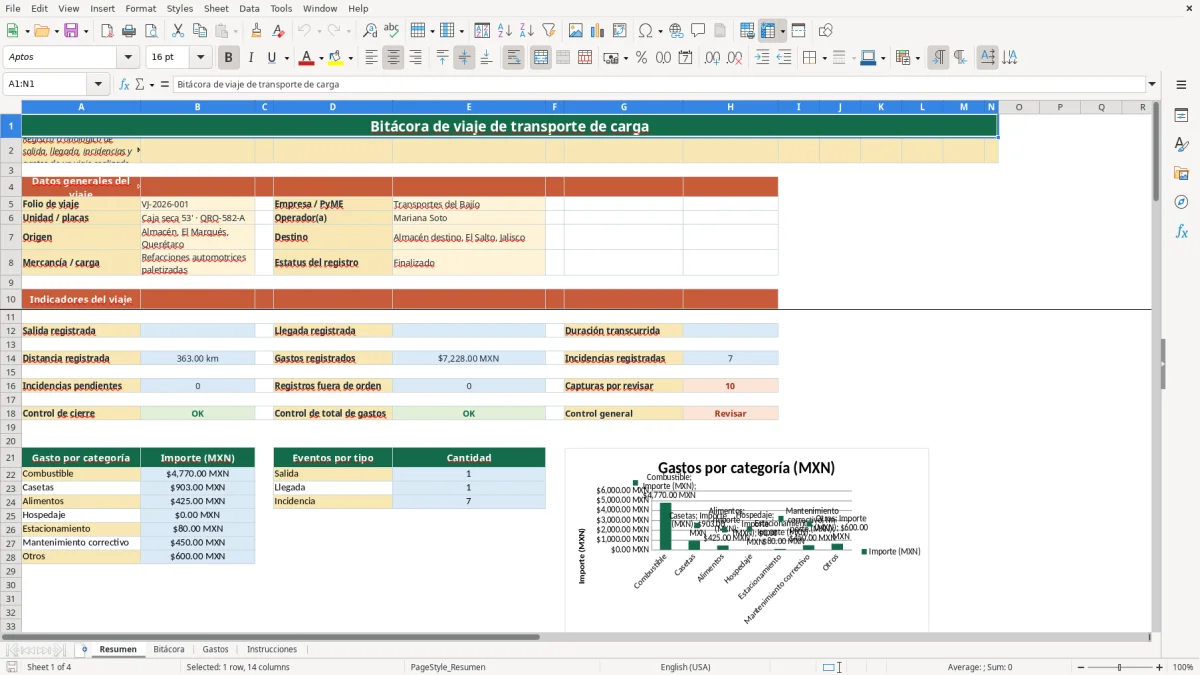The height and width of the screenshot is (675, 1200).
Task: Click the Increase Indent icon
Action: 762,58
